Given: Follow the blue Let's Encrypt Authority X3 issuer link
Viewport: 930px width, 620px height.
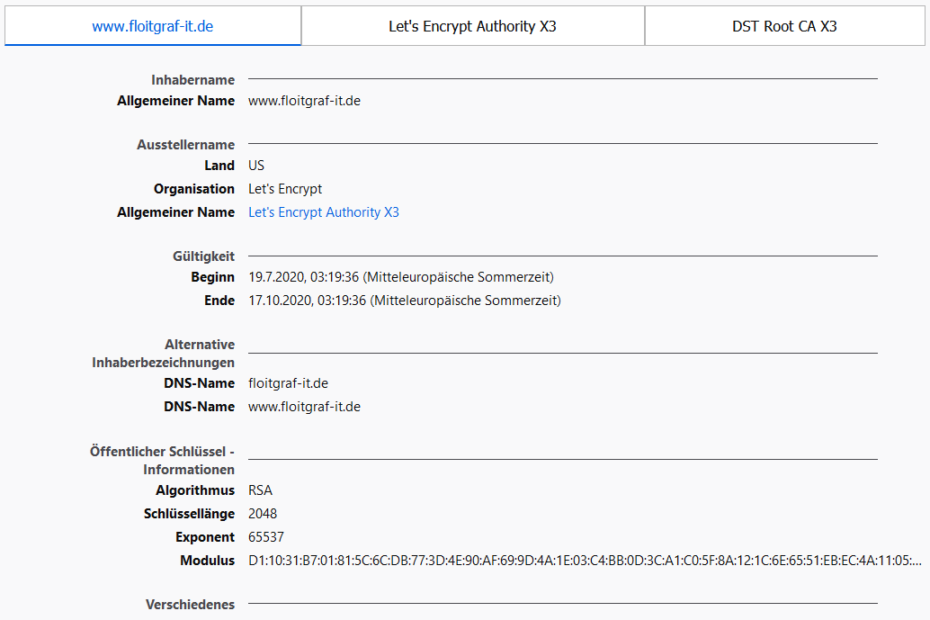Looking at the screenshot, I should click(324, 212).
